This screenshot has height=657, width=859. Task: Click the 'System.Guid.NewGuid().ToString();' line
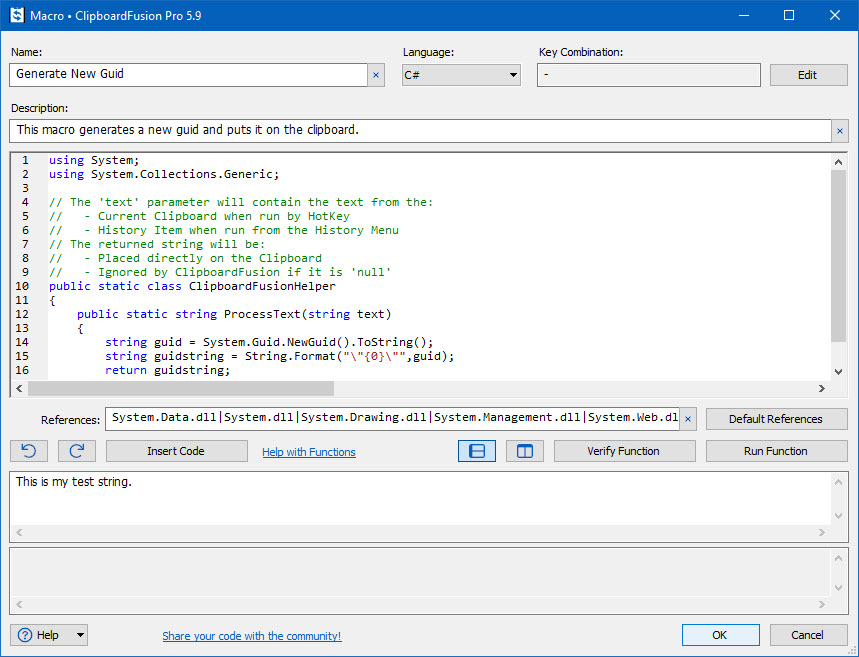click(x=269, y=342)
